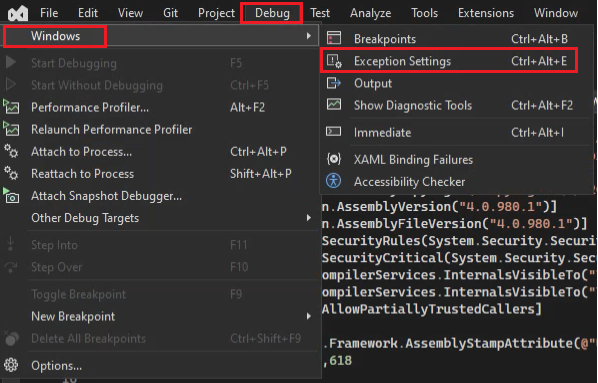598x383 pixels.
Task: Choose Breakpoints from the submenu
Action: pyautogui.click(x=456, y=39)
